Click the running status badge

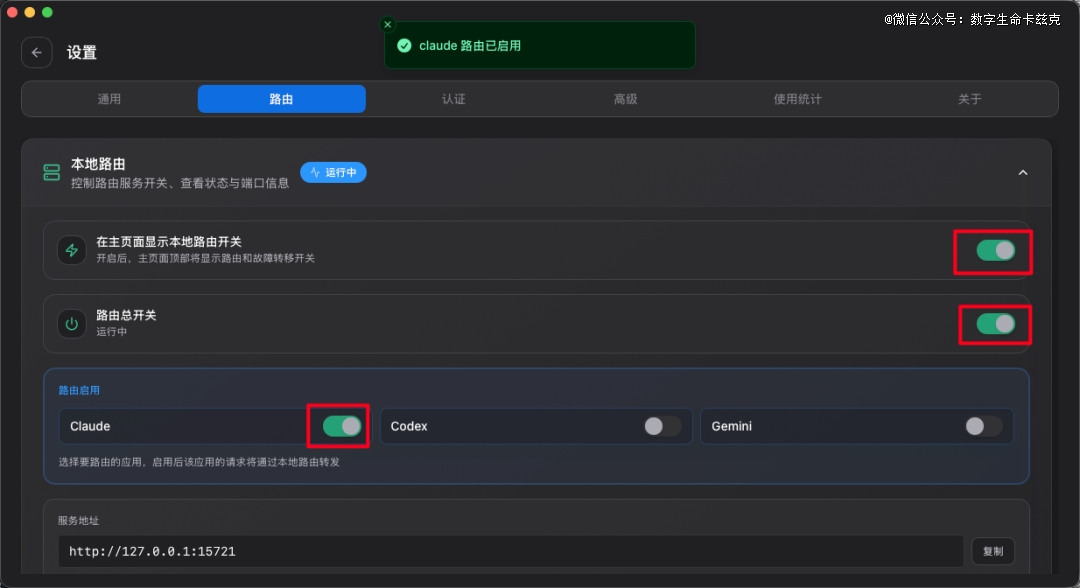(x=333, y=172)
